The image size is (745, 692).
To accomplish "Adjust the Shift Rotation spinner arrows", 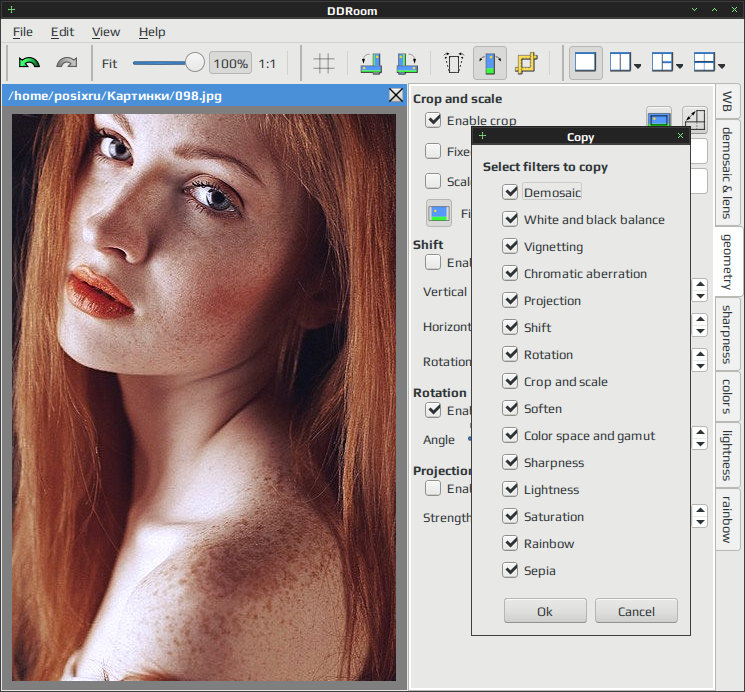I will [700, 360].
